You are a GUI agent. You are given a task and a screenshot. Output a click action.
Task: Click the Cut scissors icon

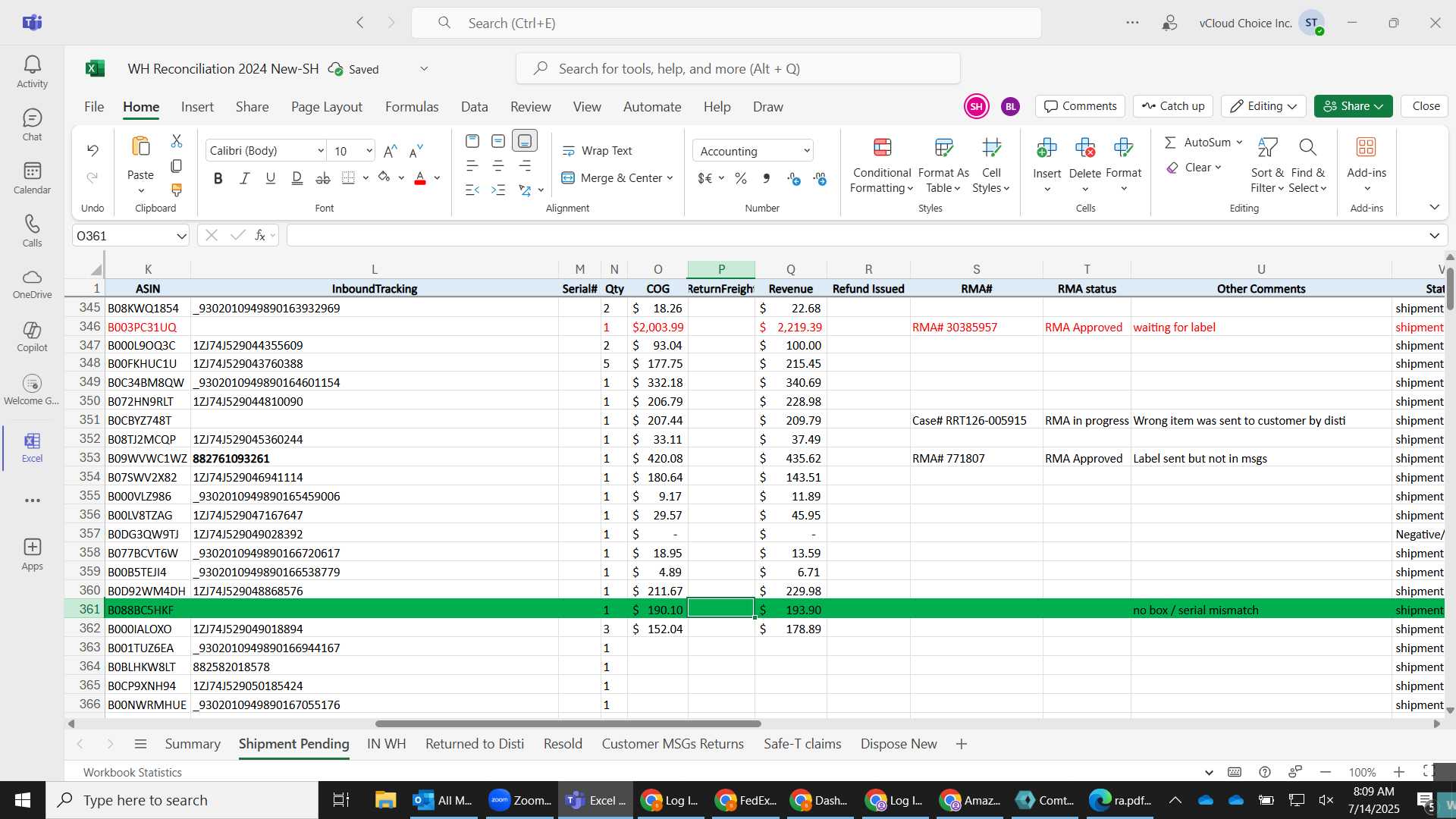pos(177,141)
